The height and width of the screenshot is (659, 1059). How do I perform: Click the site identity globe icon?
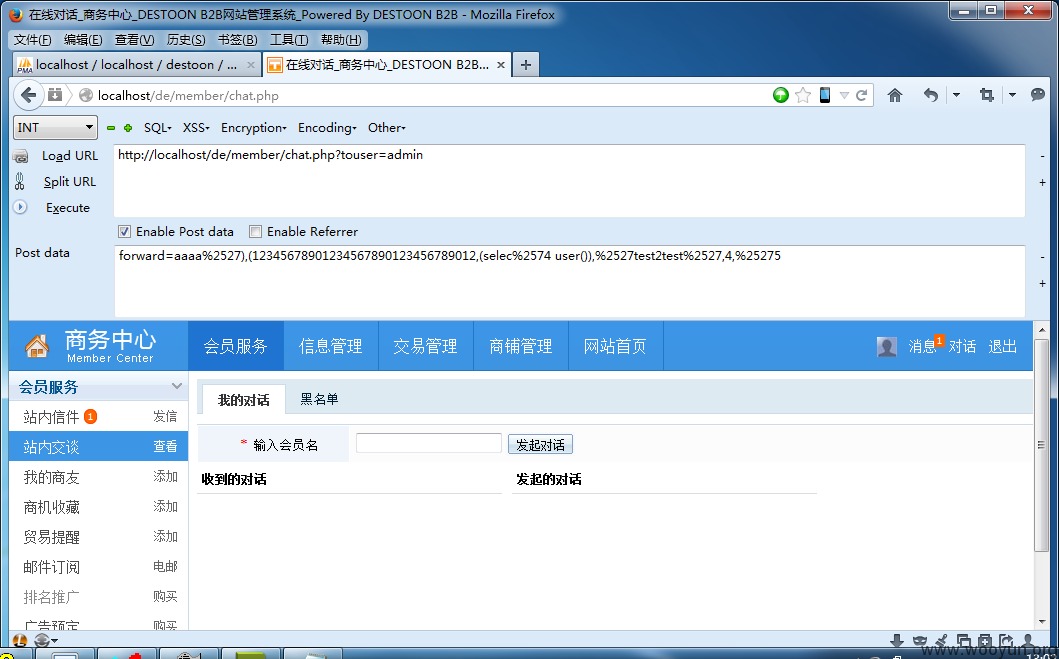[86, 95]
